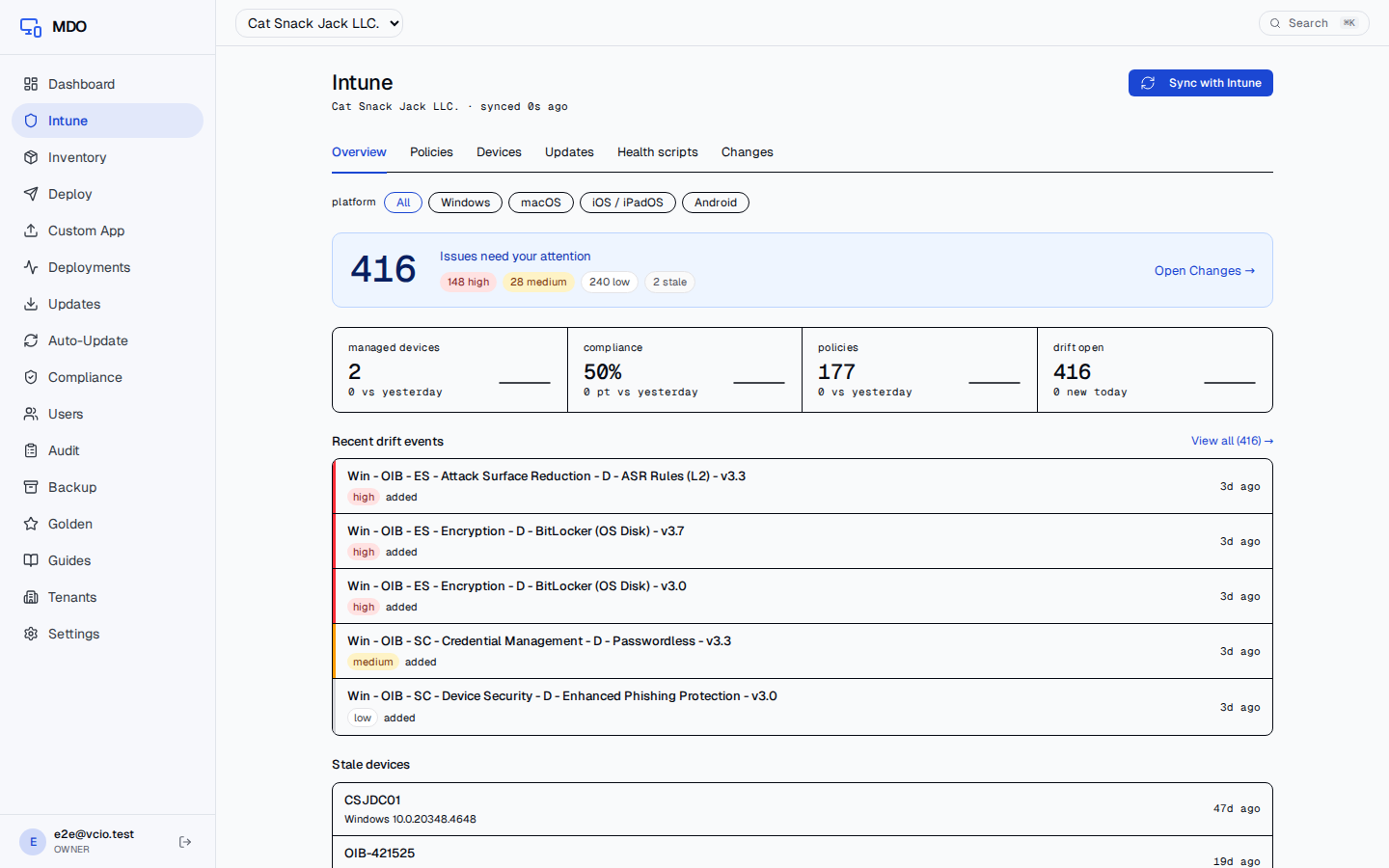The height and width of the screenshot is (868, 1389).
Task: Click the 2 stale badge
Action: 669,282
